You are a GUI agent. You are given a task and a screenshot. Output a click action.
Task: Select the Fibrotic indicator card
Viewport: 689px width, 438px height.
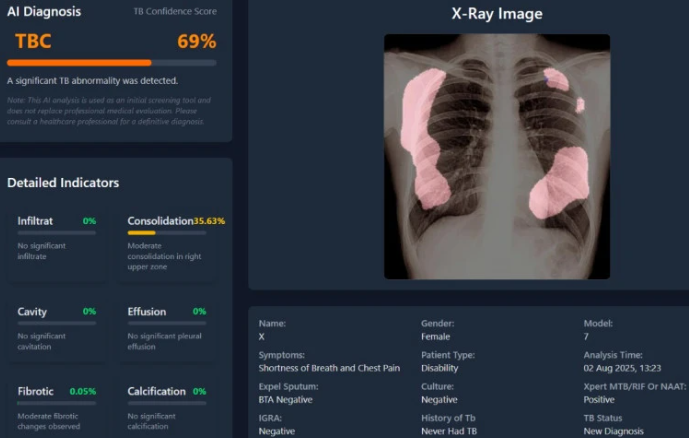click(57, 405)
